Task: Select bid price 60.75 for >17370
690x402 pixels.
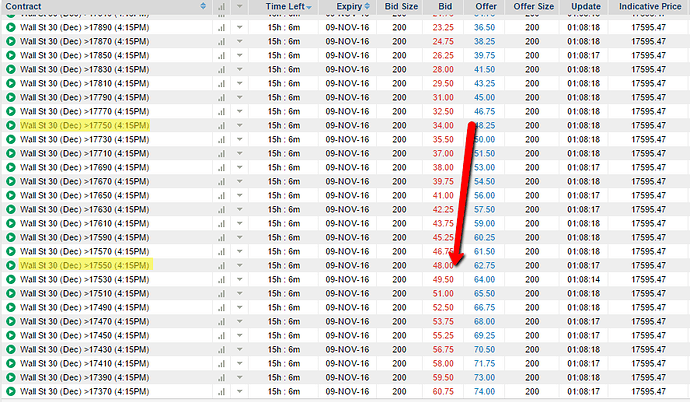Action: [443, 391]
